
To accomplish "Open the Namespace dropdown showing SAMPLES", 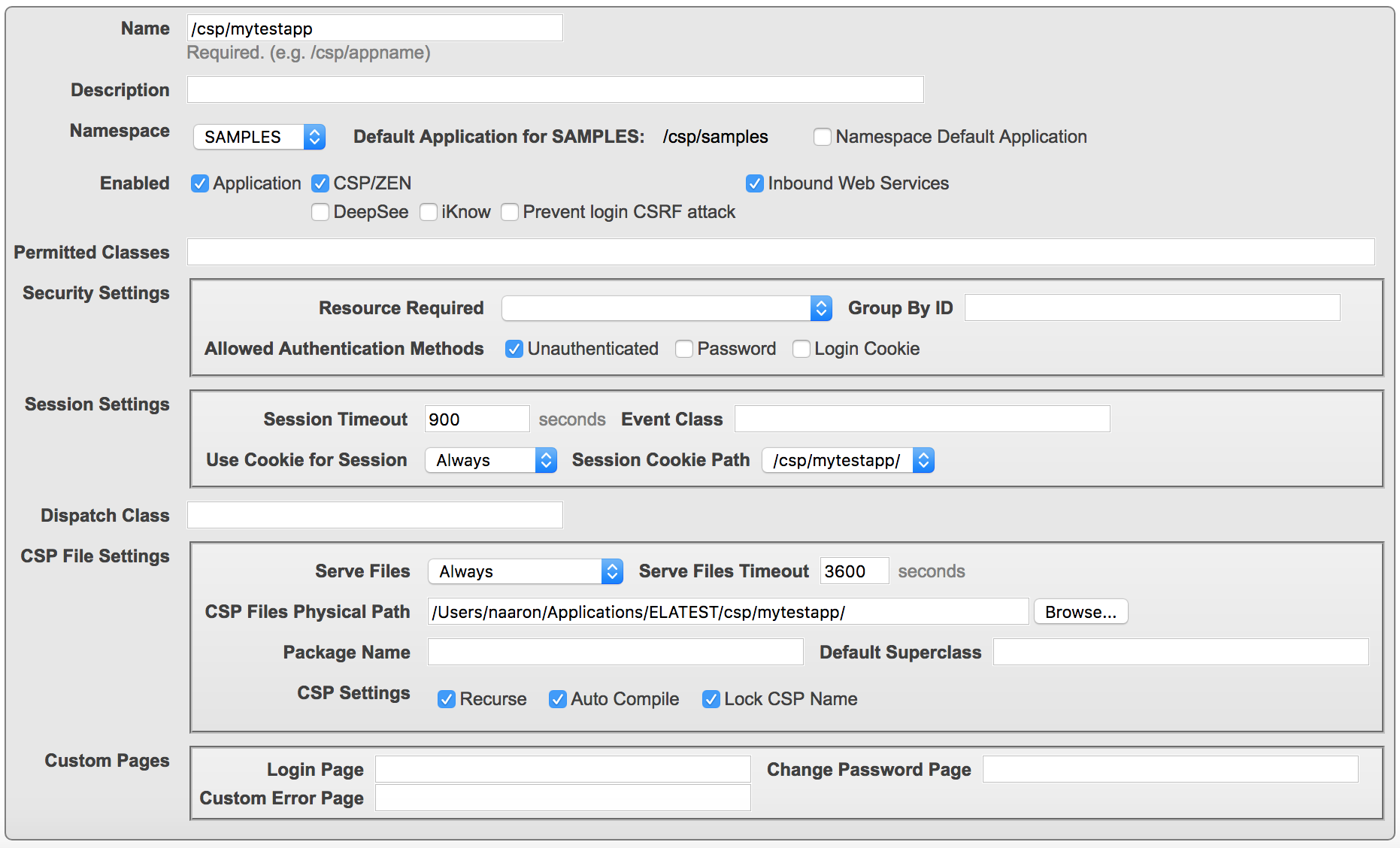I will 259,137.
